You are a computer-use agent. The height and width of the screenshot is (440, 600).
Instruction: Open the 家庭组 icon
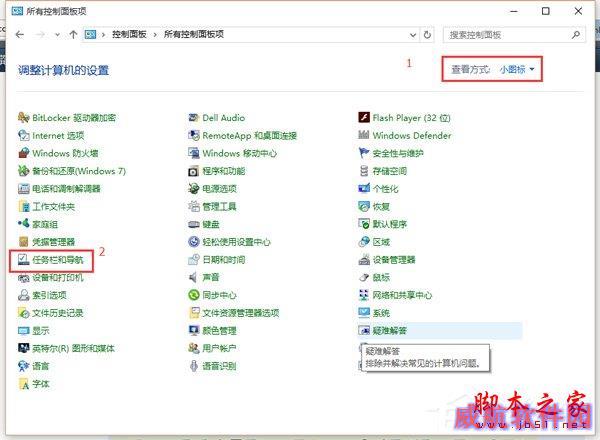tap(24, 224)
